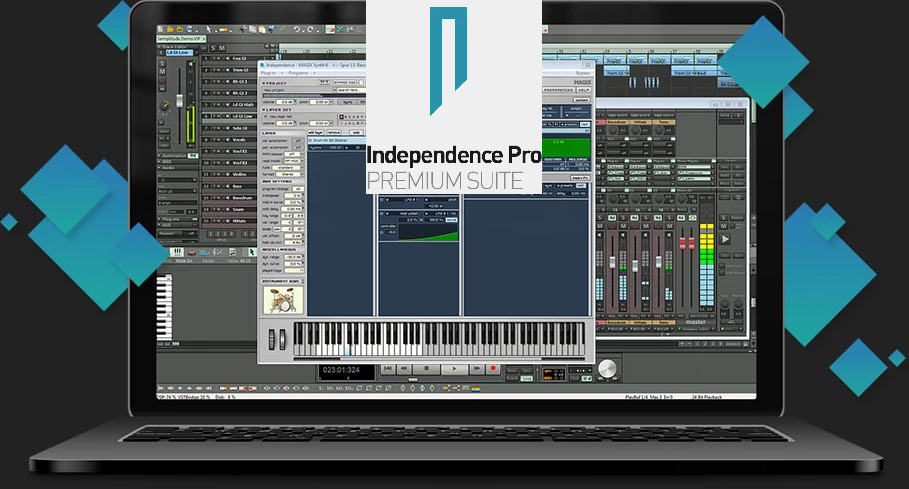Select the Violins track in track list
The width and height of the screenshot is (909, 489).
[239, 174]
